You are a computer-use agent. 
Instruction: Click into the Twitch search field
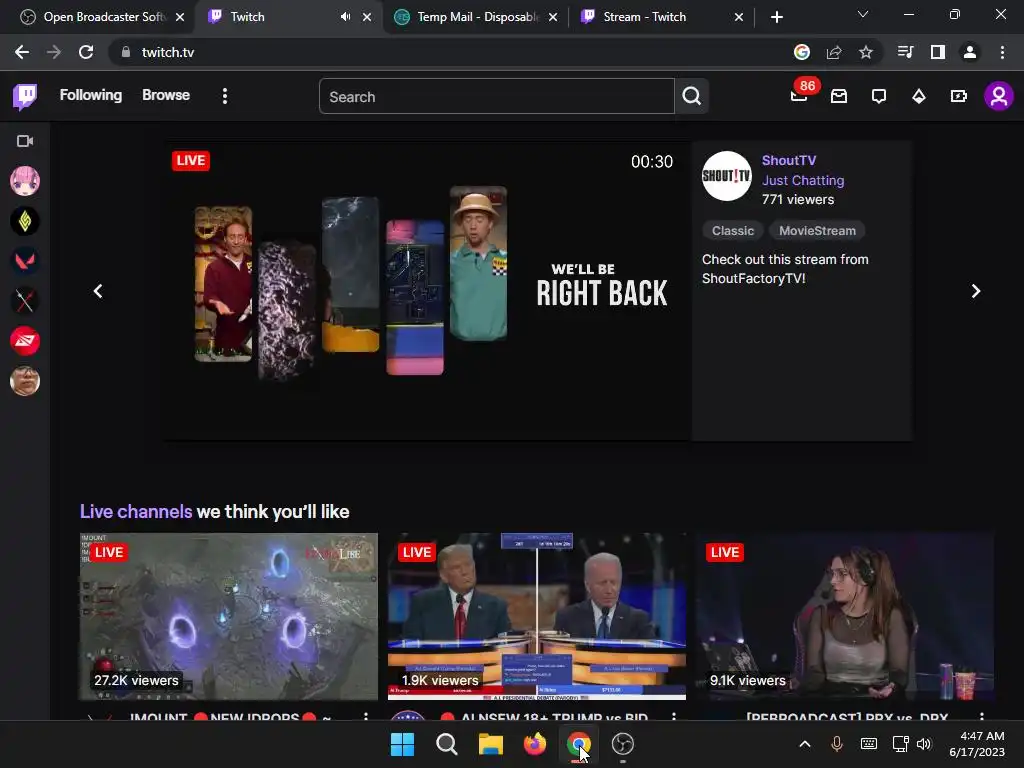[496, 97]
